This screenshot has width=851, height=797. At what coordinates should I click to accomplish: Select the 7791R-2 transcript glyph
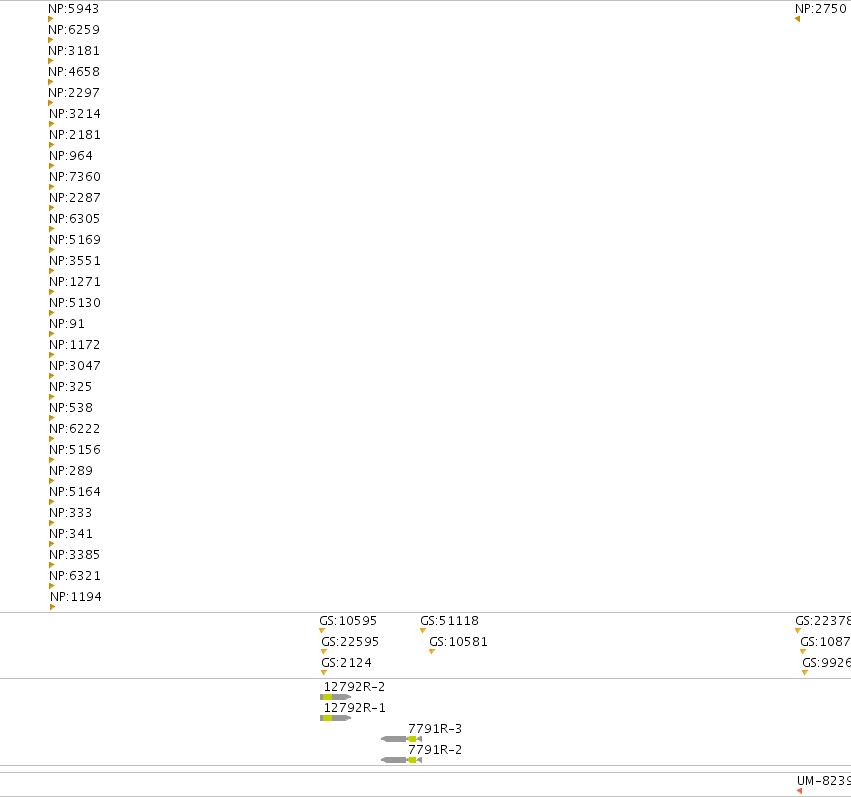click(x=402, y=760)
